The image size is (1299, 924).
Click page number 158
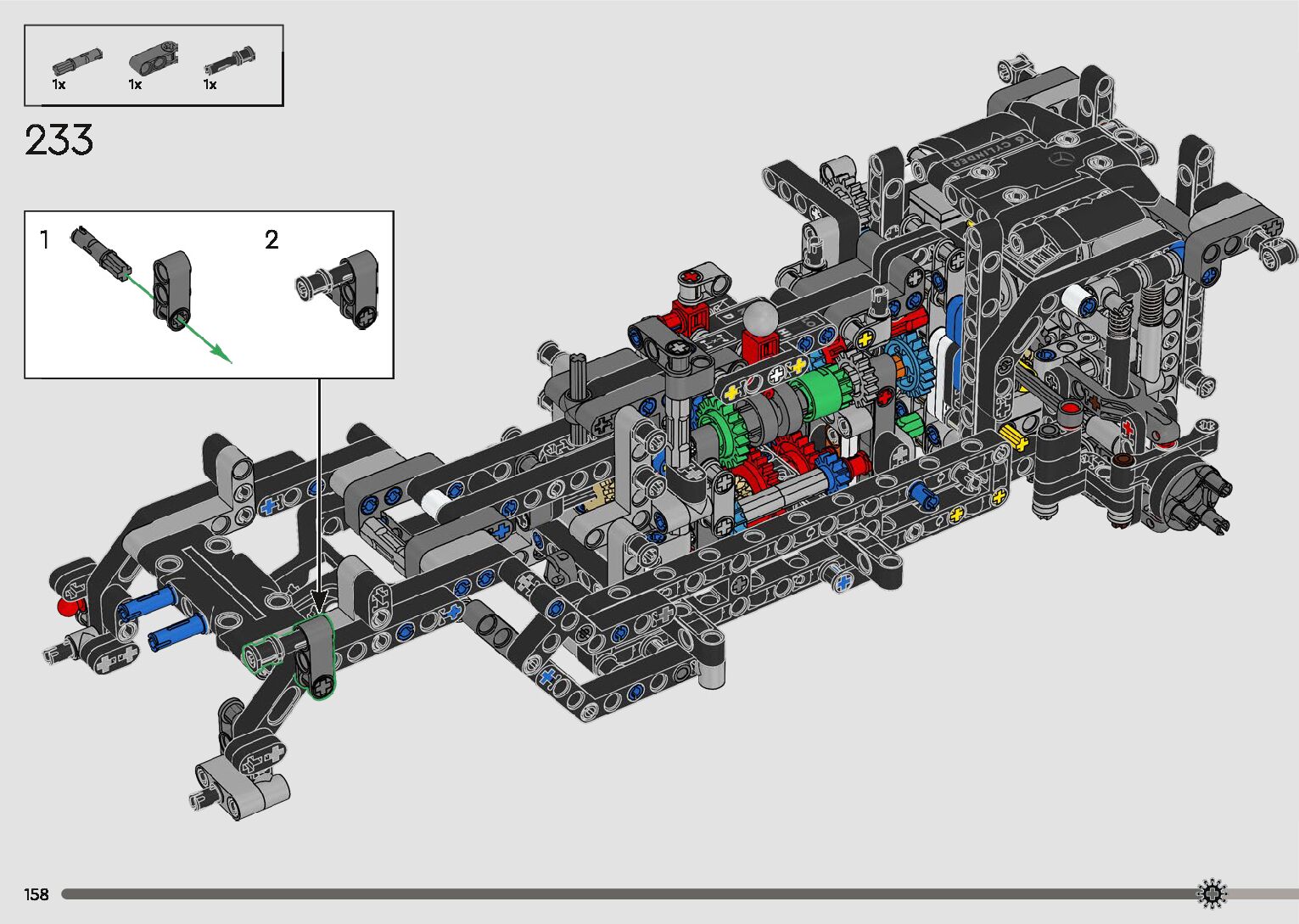(x=36, y=894)
